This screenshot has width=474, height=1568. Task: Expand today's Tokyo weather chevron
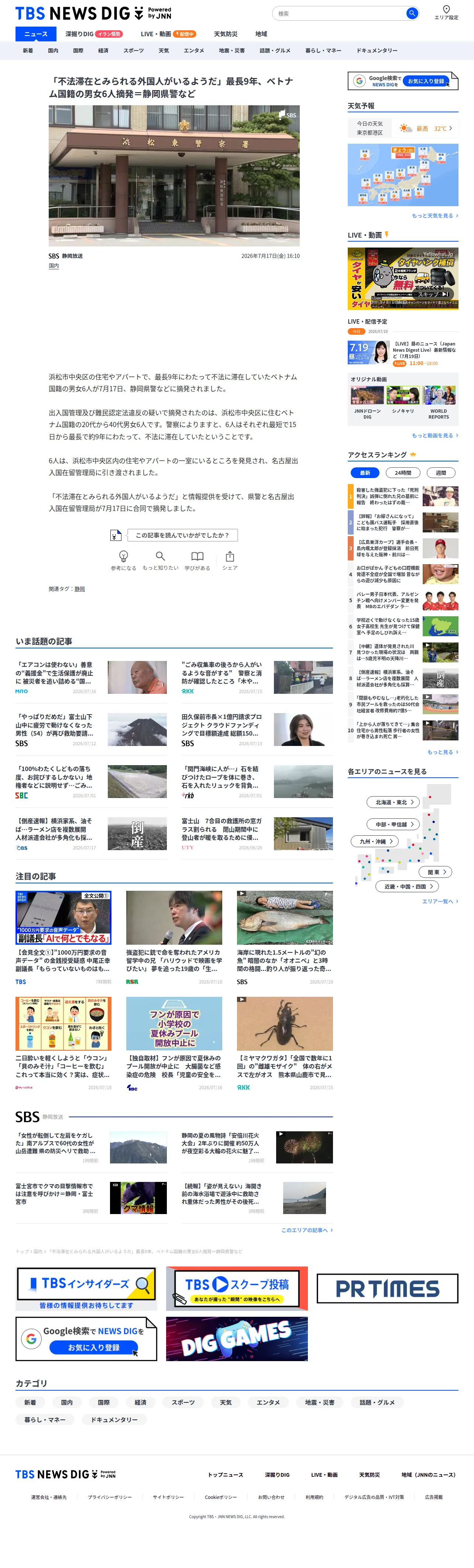451,129
